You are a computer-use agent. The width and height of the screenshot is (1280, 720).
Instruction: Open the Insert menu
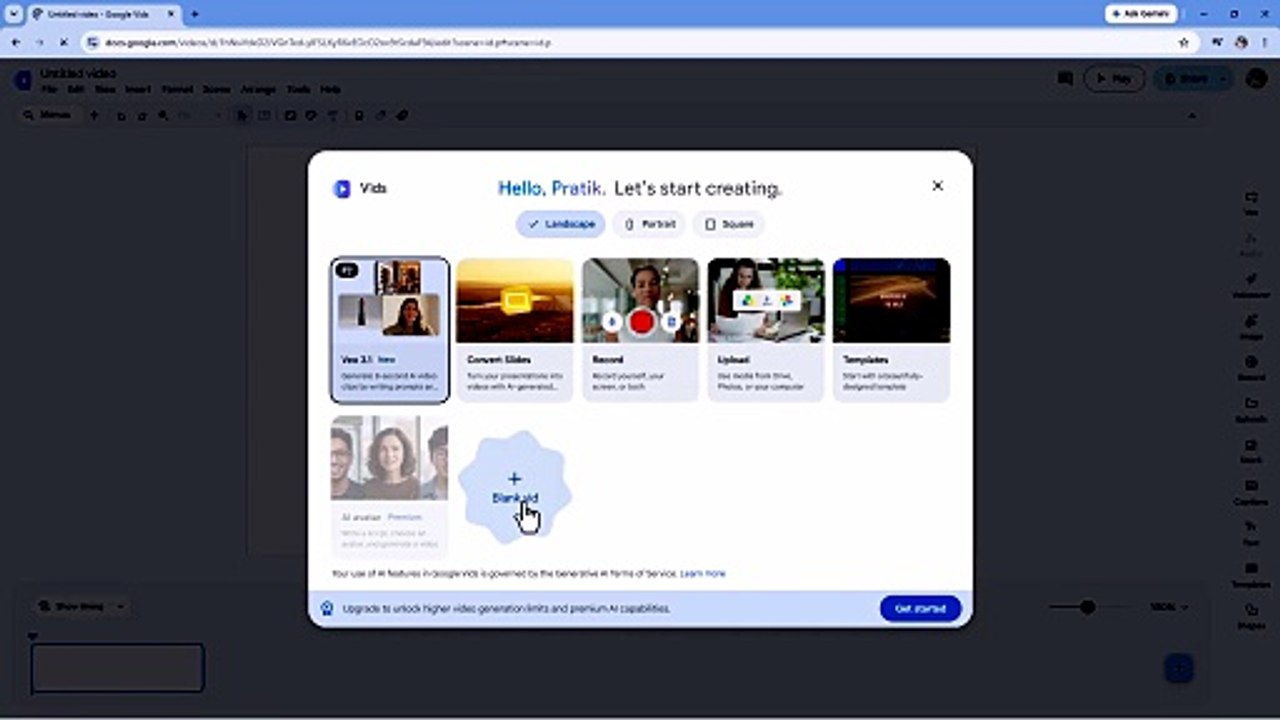[138, 89]
